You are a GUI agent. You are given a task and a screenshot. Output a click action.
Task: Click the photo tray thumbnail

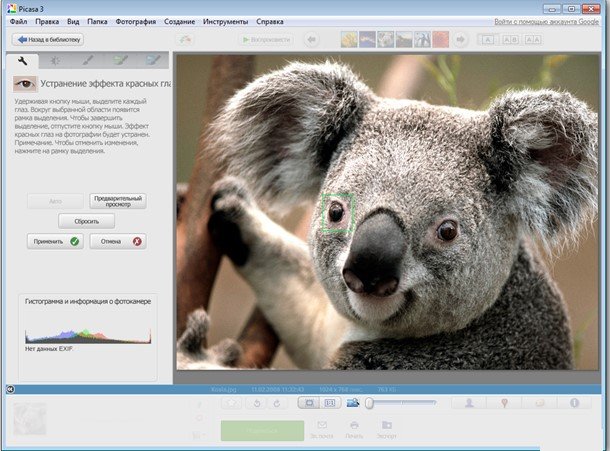[30, 419]
